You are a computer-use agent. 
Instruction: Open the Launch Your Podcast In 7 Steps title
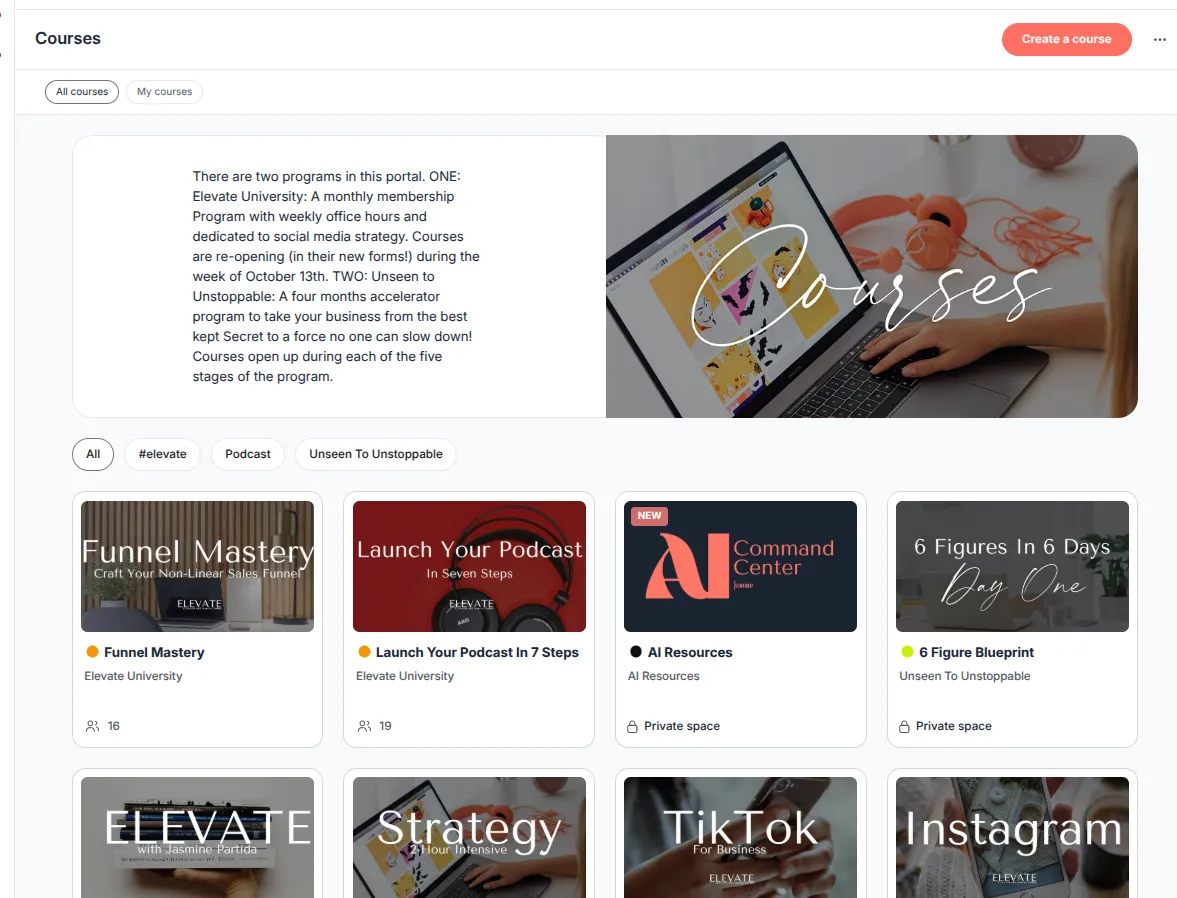point(477,652)
